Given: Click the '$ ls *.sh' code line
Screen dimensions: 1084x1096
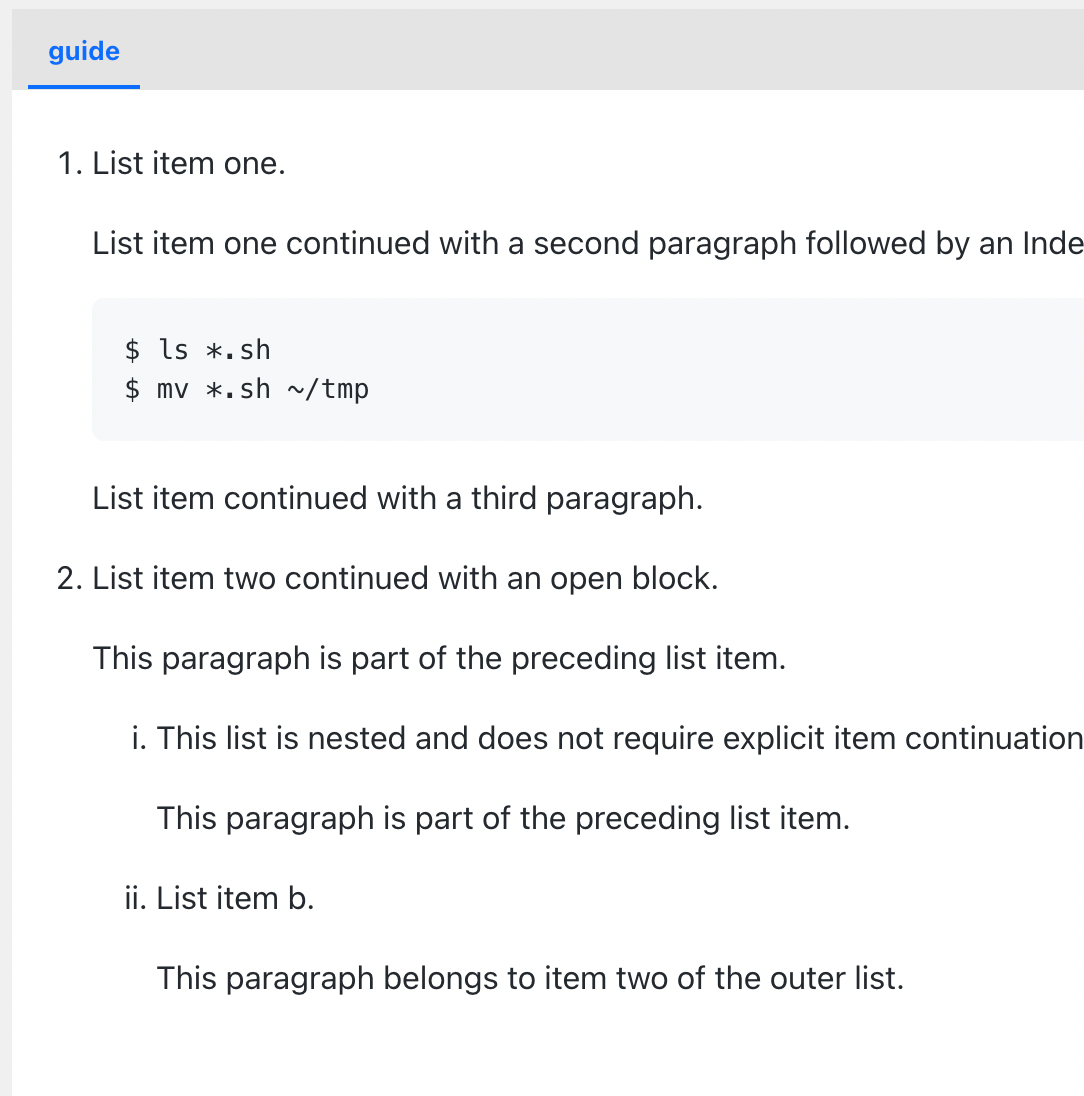Looking at the screenshot, I should pos(198,350).
